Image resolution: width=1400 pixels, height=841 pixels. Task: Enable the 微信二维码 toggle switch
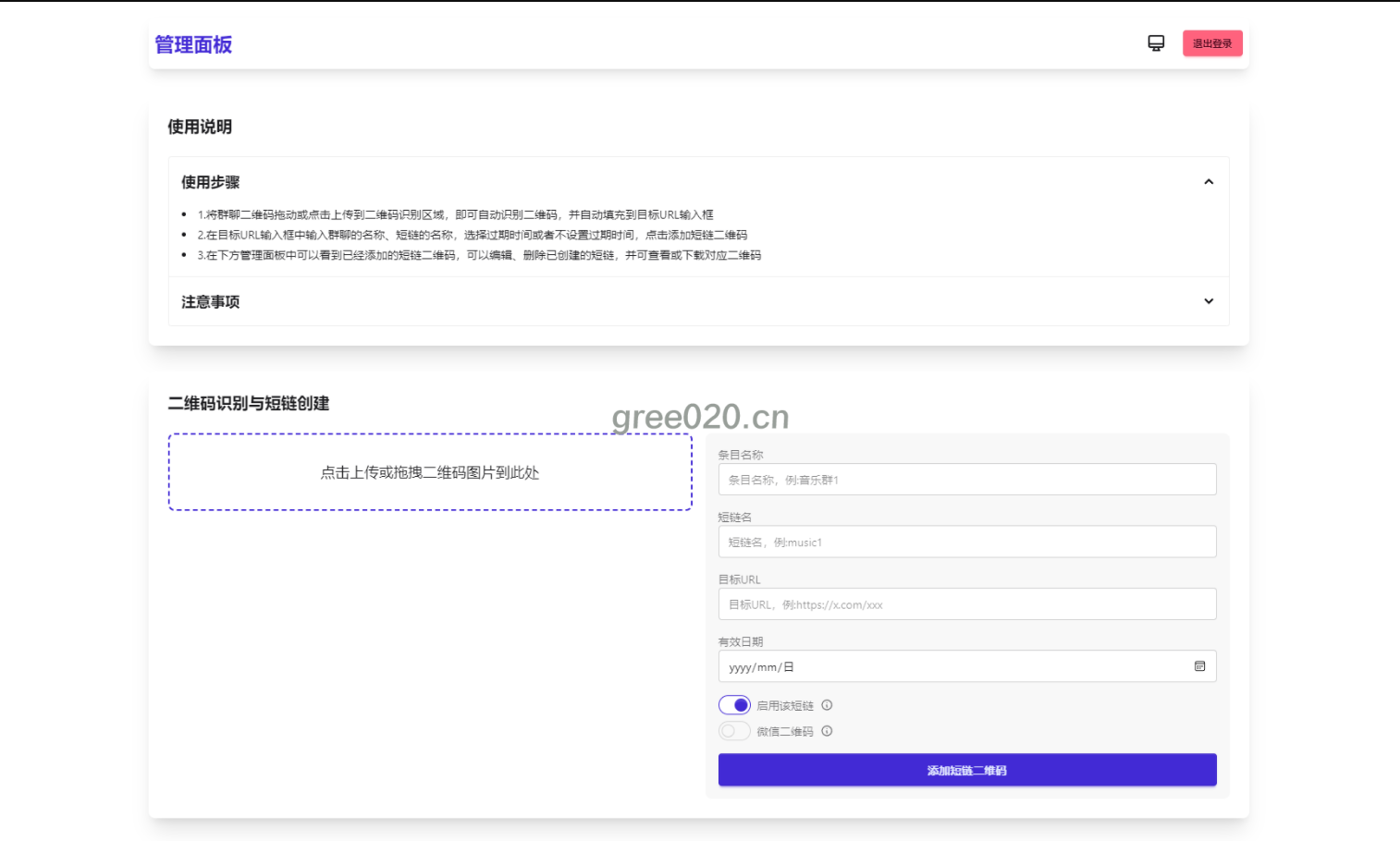(x=734, y=731)
